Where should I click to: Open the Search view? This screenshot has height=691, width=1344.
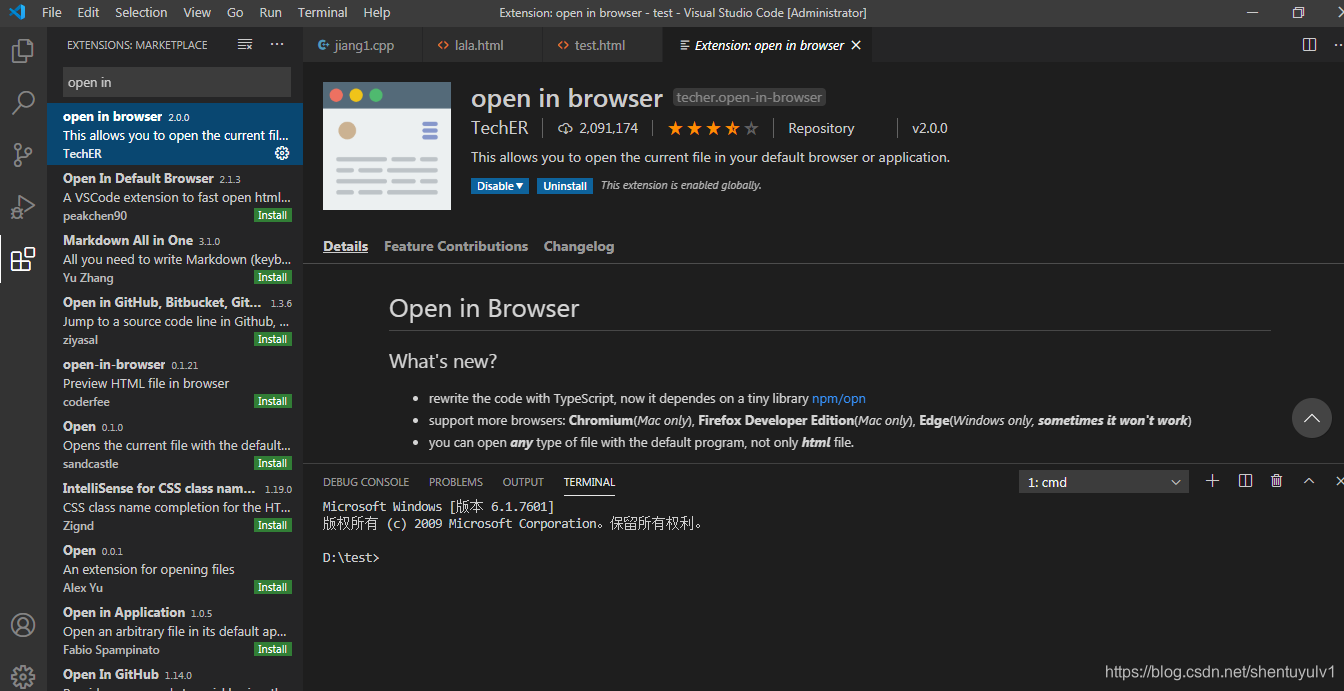tap(22, 103)
